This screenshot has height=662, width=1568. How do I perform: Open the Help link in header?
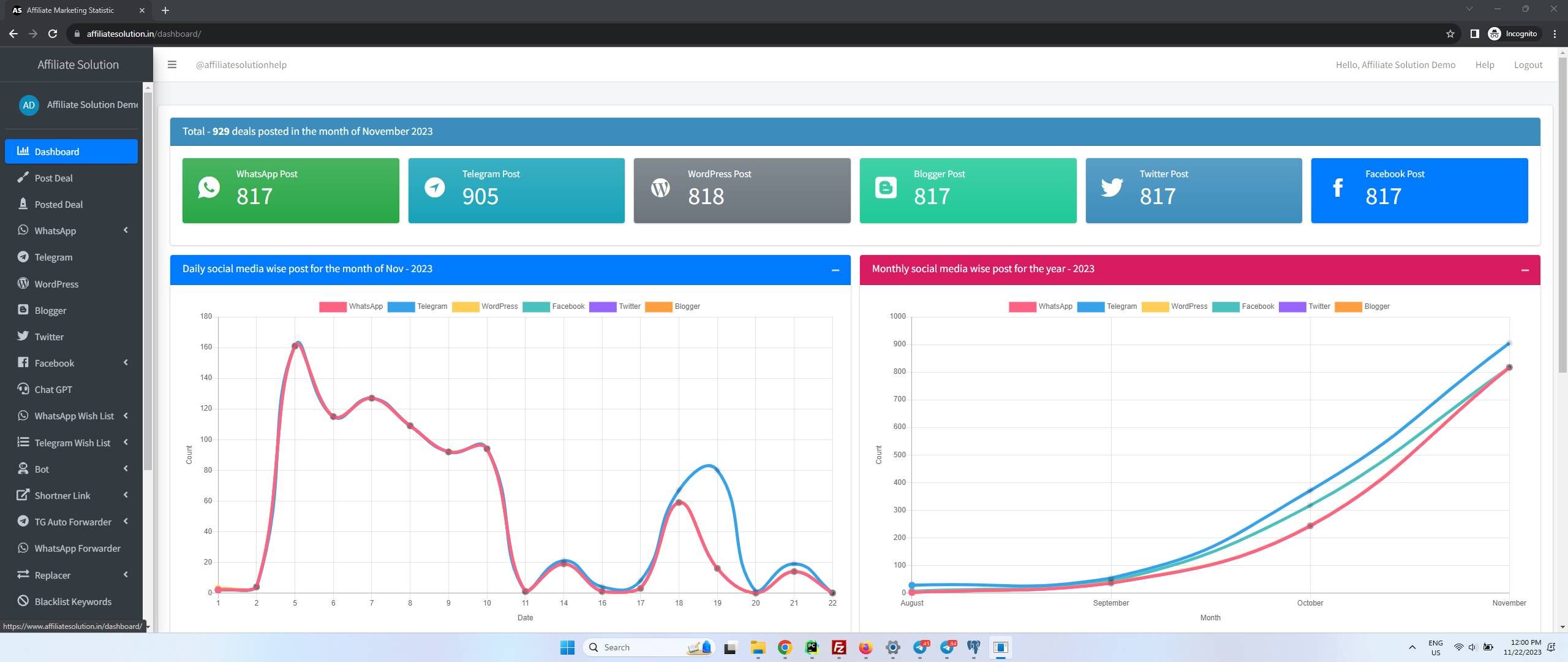pos(1484,64)
